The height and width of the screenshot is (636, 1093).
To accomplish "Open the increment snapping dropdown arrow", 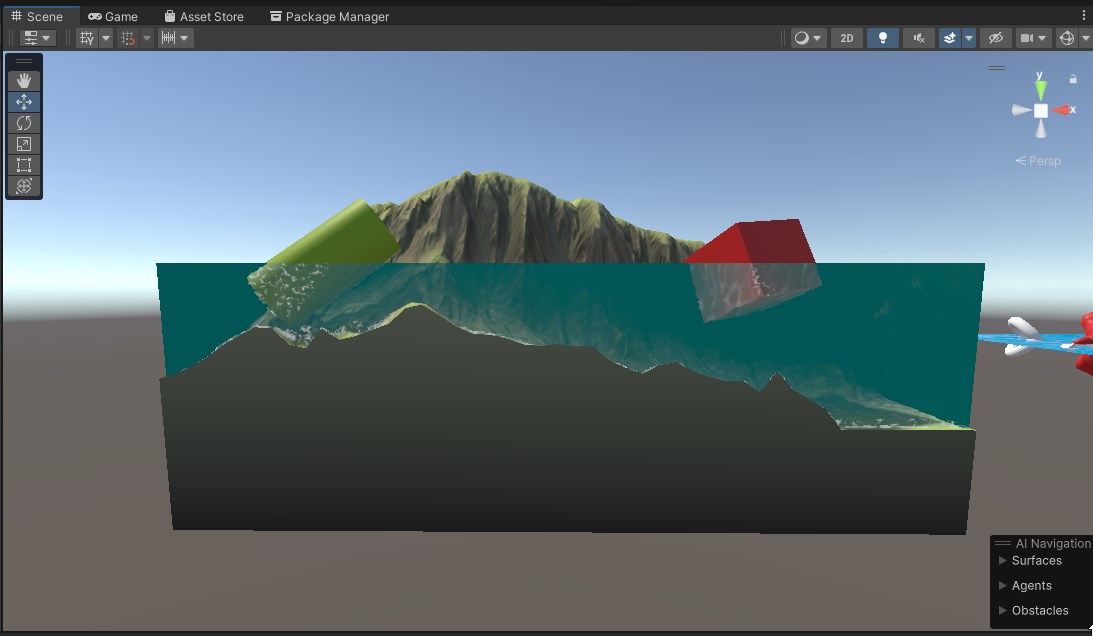I will point(185,38).
